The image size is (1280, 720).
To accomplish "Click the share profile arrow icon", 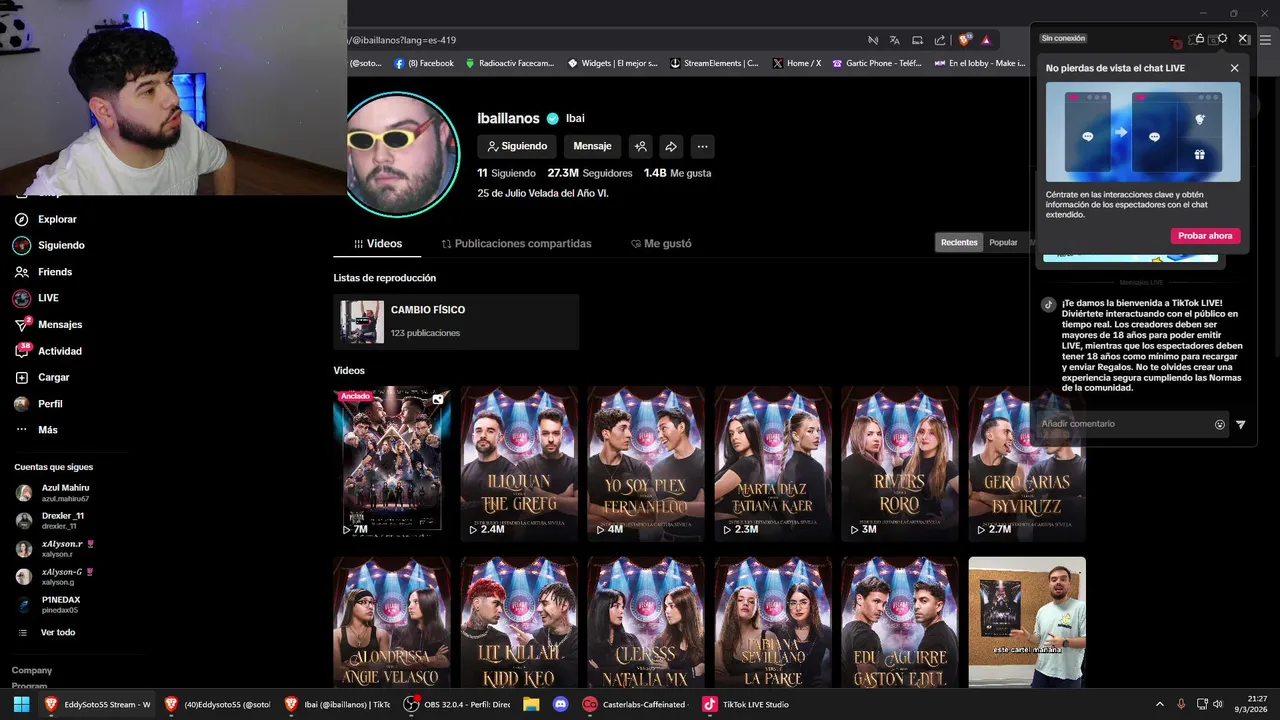I will [x=671, y=146].
